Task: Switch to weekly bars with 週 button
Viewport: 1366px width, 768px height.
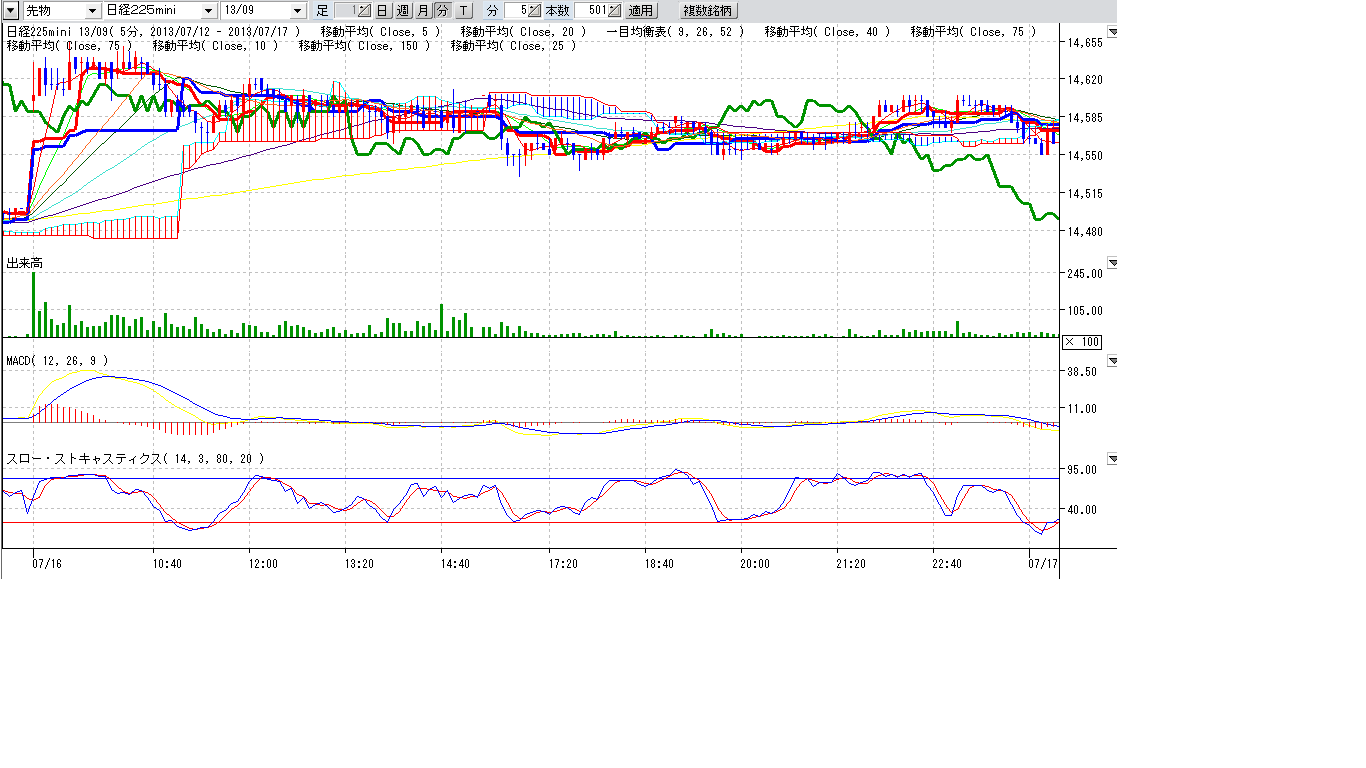Action: (402, 10)
